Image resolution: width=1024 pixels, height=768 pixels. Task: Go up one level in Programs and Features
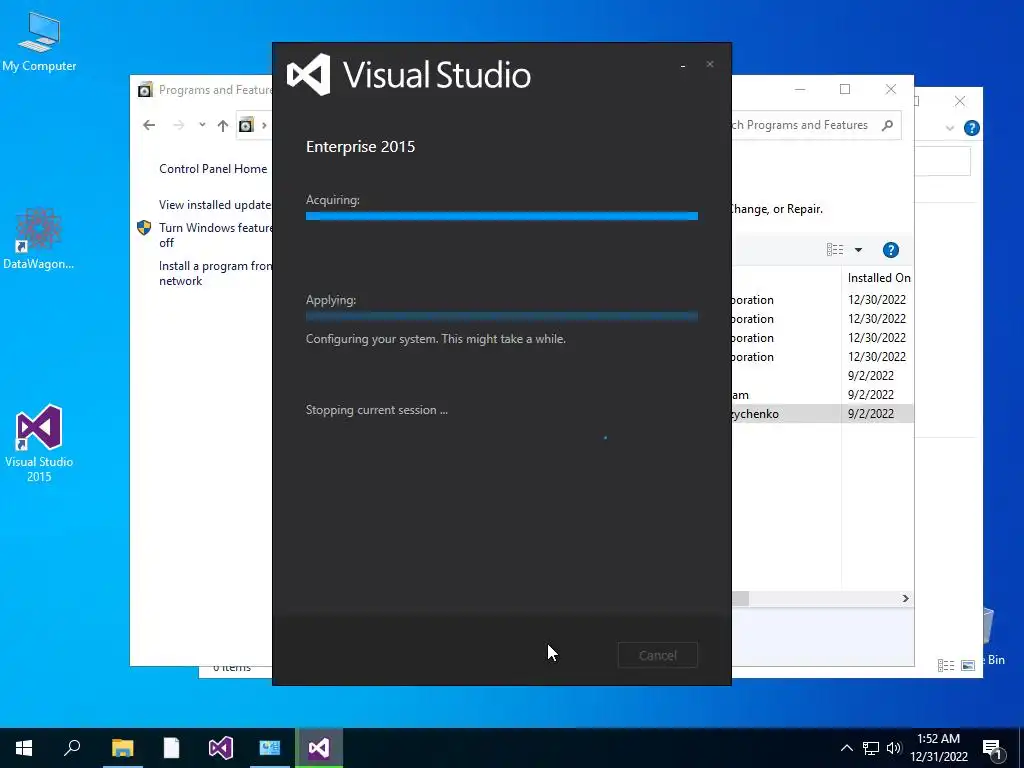tap(223, 125)
